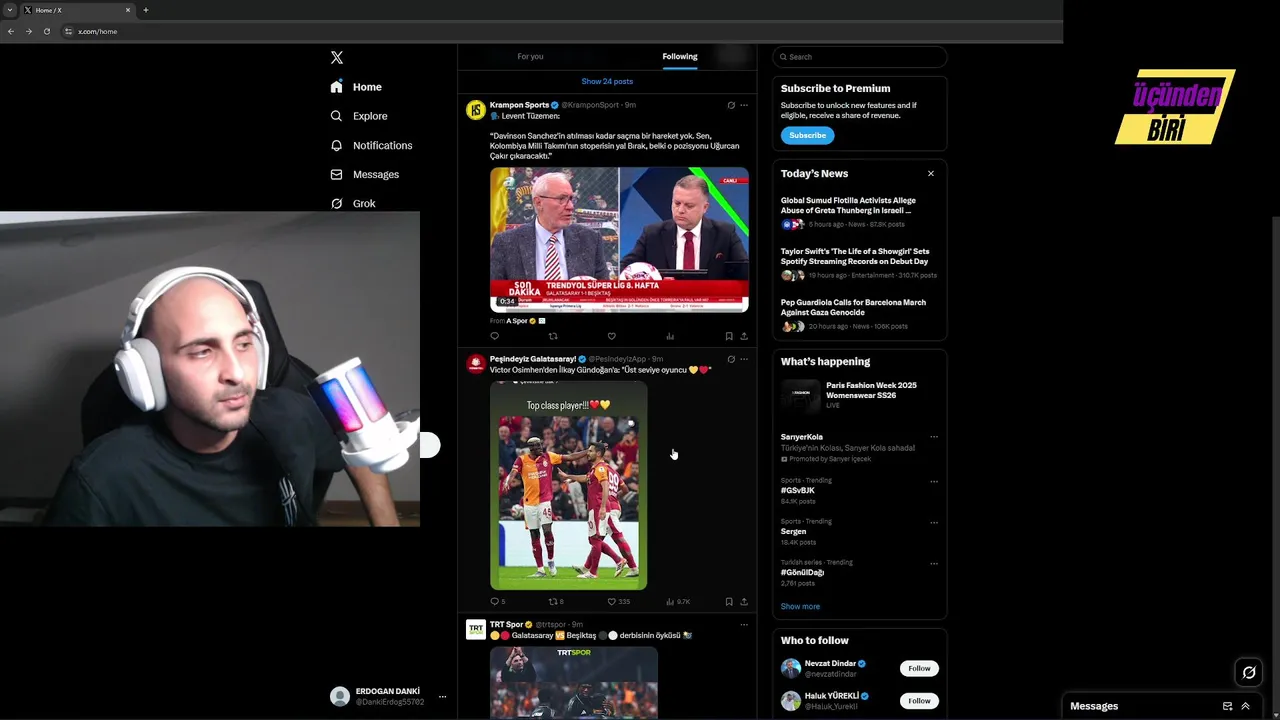Open more options for SarıyerKola trend
The height and width of the screenshot is (720, 1280).
click(x=934, y=437)
